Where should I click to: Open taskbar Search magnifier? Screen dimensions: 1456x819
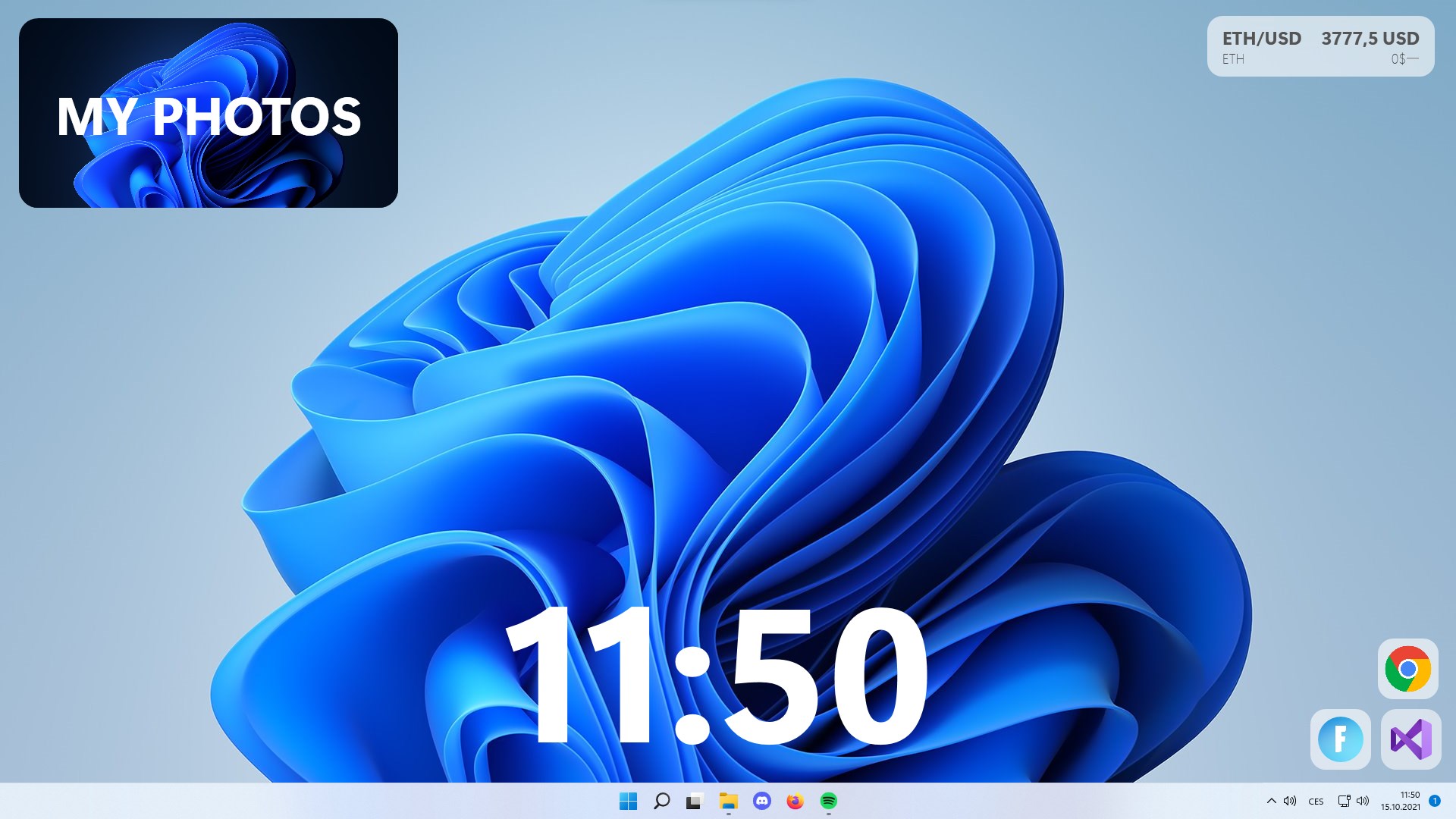click(x=661, y=801)
